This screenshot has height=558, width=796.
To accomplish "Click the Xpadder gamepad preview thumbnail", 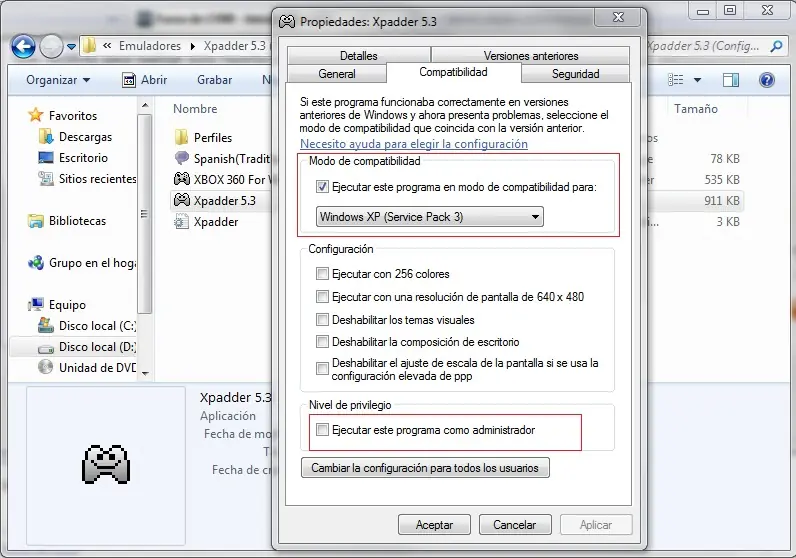I will click(106, 464).
